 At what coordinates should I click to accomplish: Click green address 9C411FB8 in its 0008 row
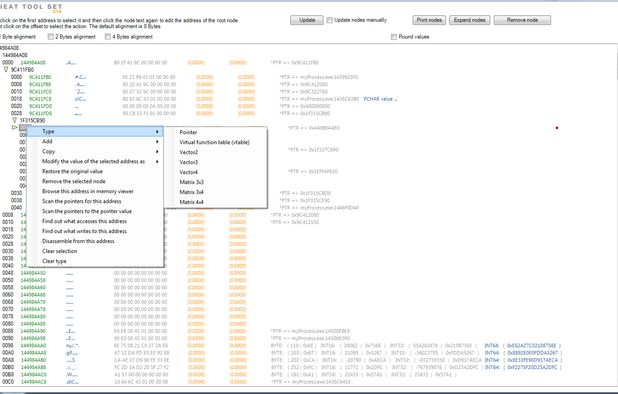tap(40, 84)
